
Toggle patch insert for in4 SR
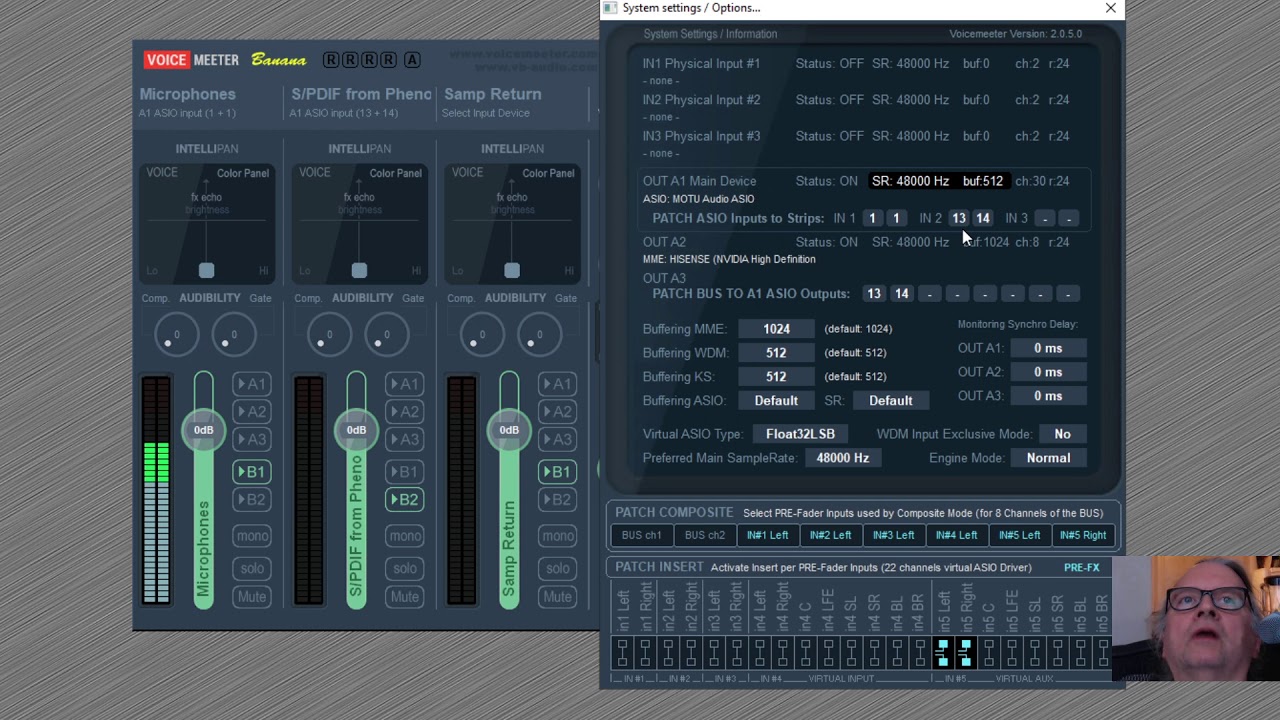click(874, 654)
